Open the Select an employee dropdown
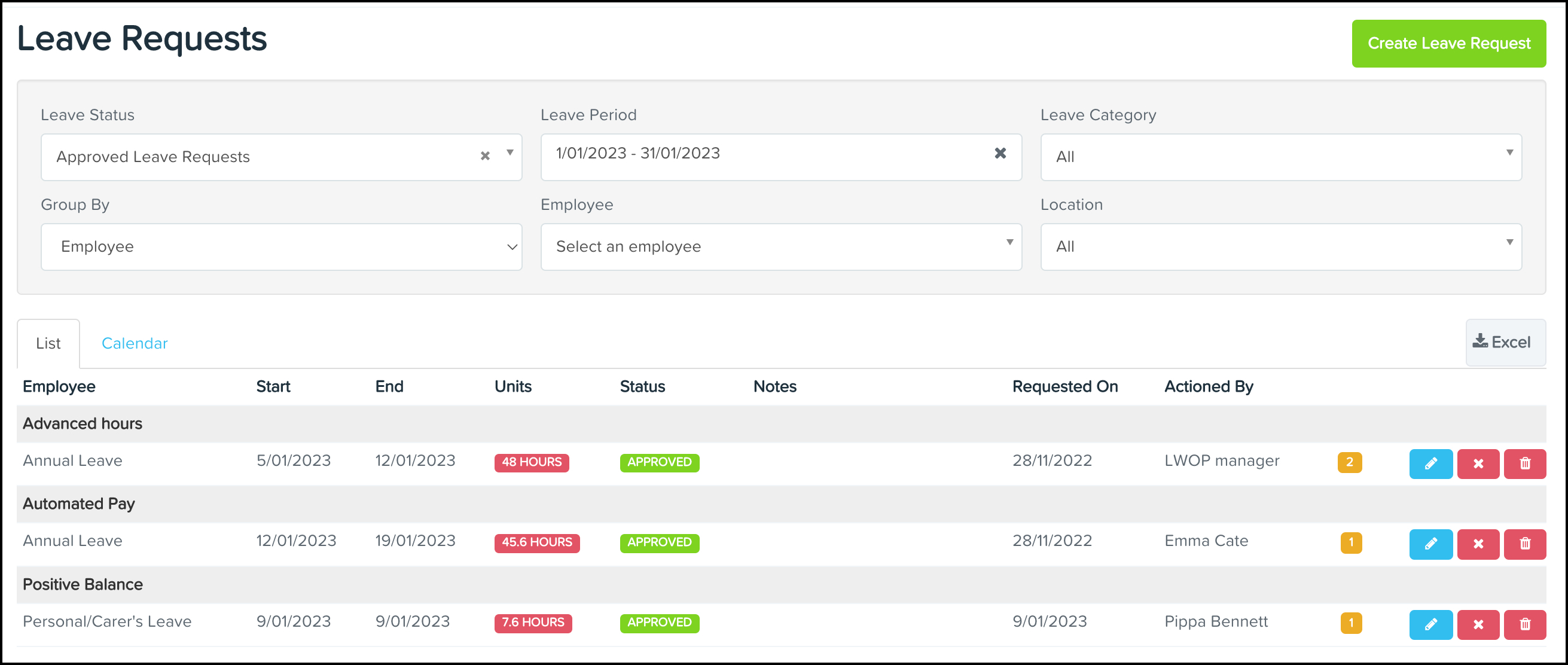 (x=781, y=246)
